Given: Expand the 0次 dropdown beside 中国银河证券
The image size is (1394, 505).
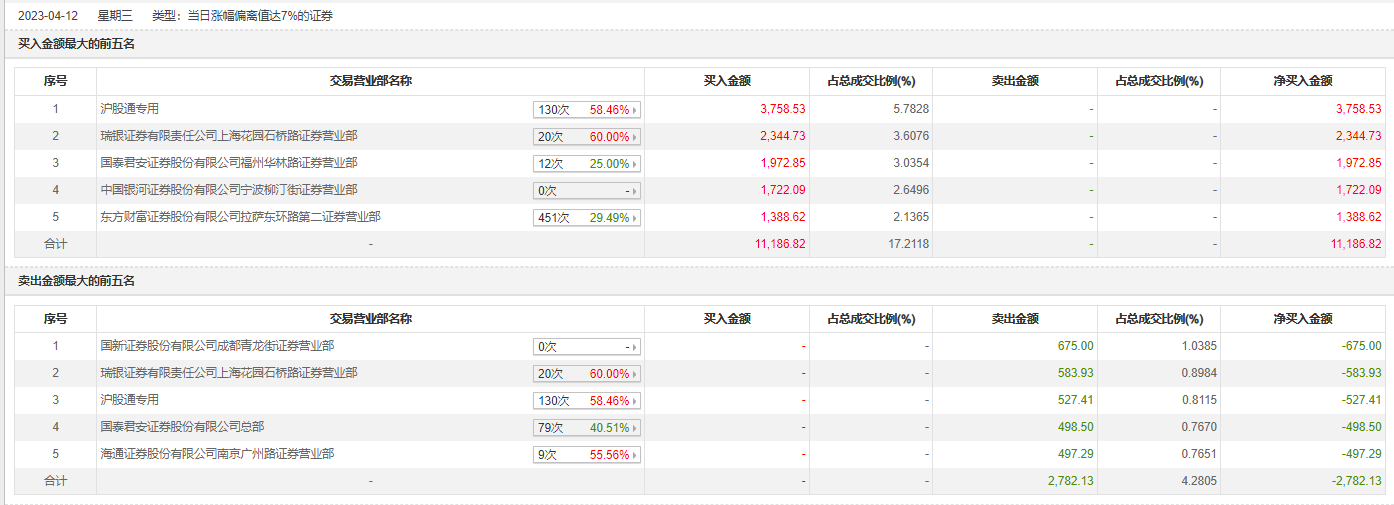Looking at the screenshot, I should [x=587, y=191].
